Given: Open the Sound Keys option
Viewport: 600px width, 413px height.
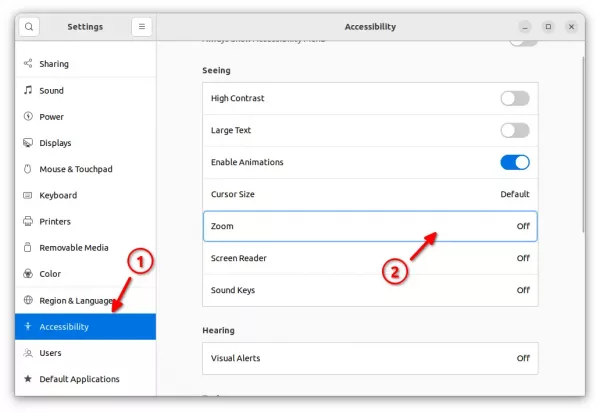Looking at the screenshot, I should [370, 290].
